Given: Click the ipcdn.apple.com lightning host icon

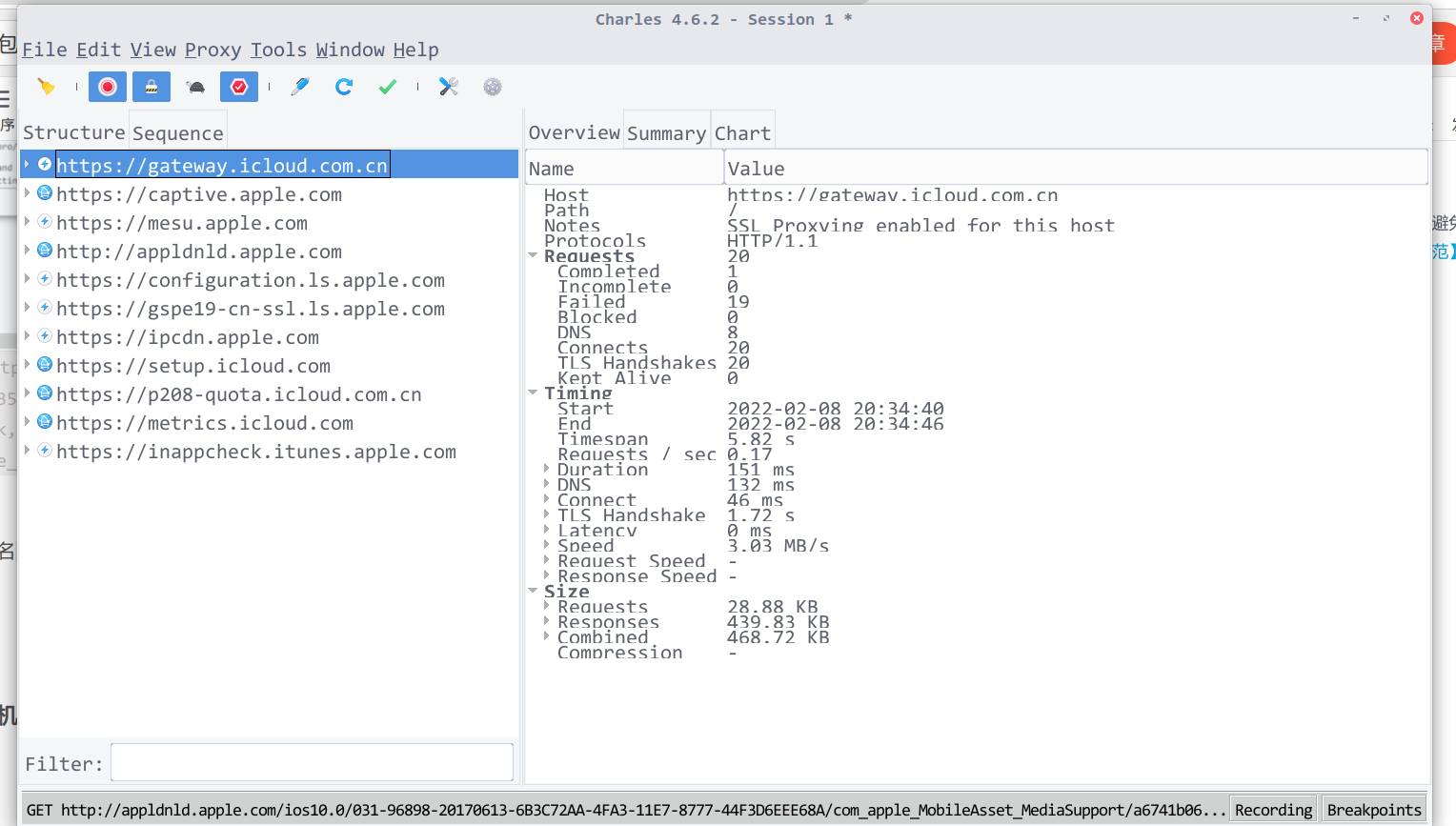Looking at the screenshot, I should click(x=45, y=336).
